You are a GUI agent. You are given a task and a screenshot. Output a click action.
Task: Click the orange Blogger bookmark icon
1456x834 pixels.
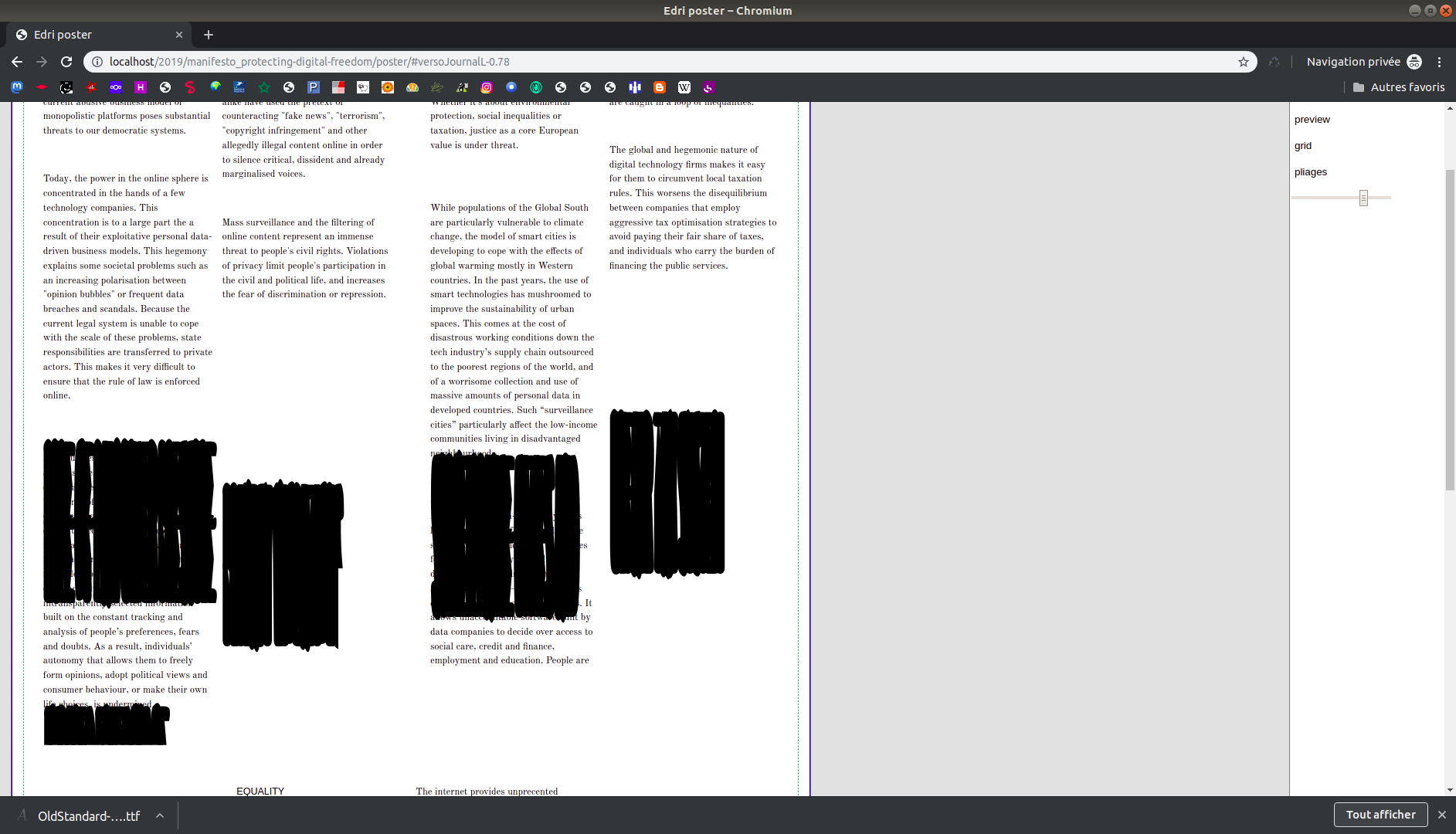tap(660, 87)
